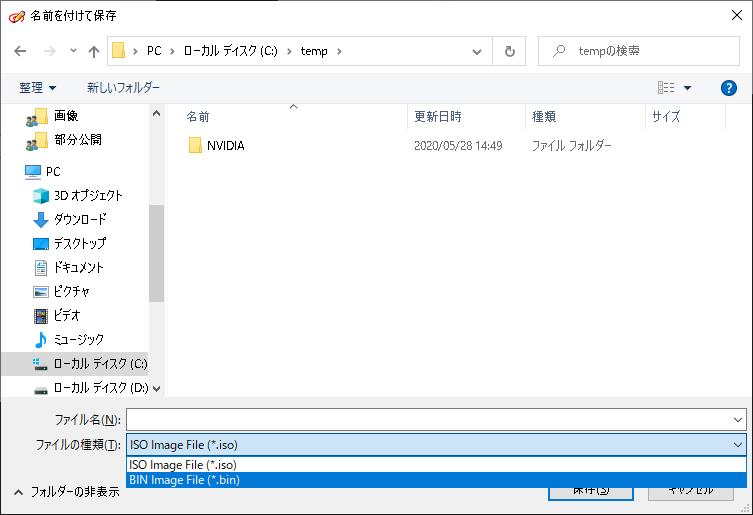
Task: Open デスクトップ in the sidebar
Action: [x=80, y=244]
